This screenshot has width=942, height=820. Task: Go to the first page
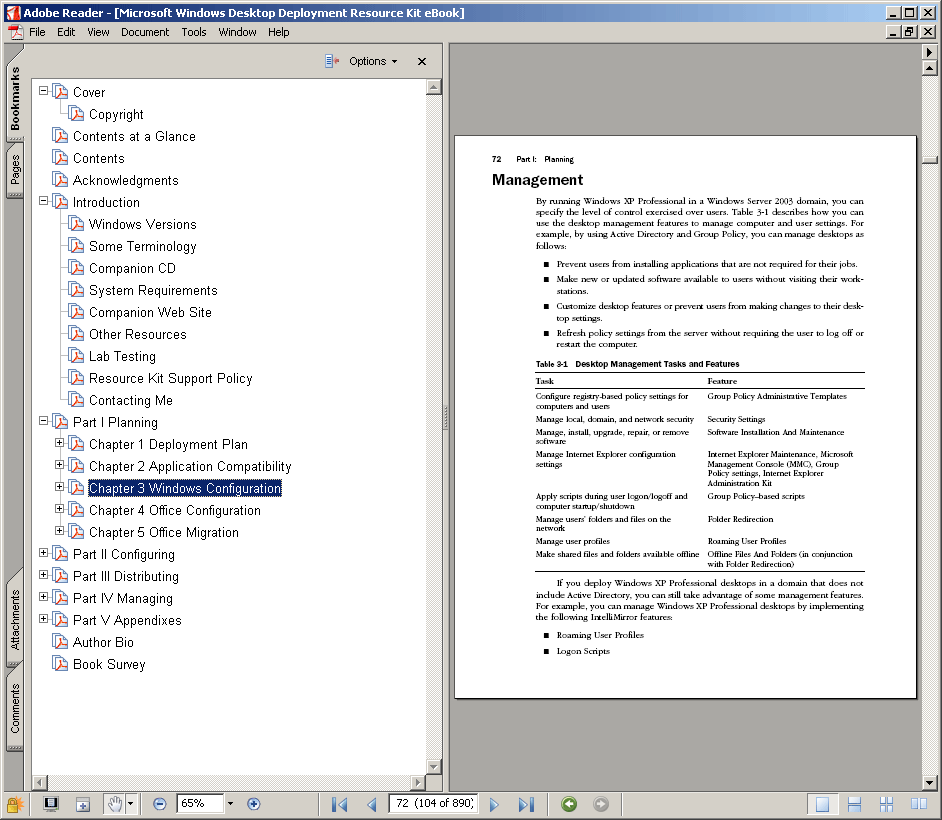click(x=339, y=804)
